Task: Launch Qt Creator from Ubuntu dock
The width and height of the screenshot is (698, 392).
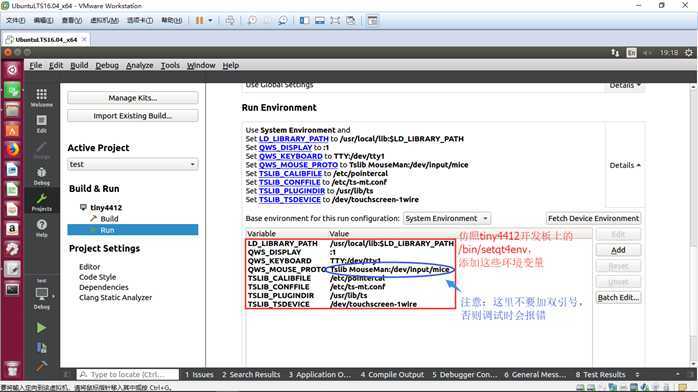Action: coord(12,90)
